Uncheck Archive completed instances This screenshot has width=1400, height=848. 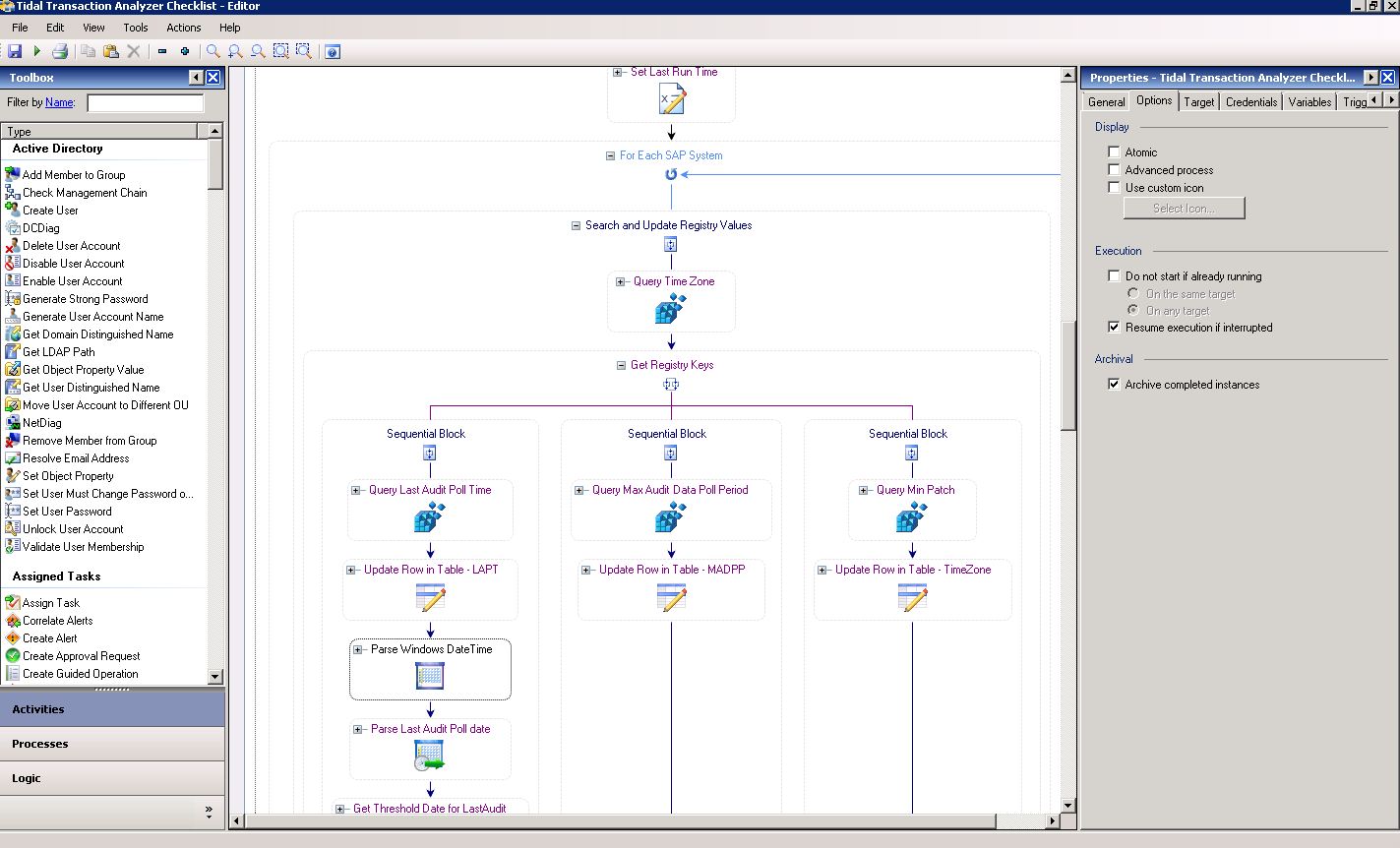pyautogui.click(x=1114, y=384)
